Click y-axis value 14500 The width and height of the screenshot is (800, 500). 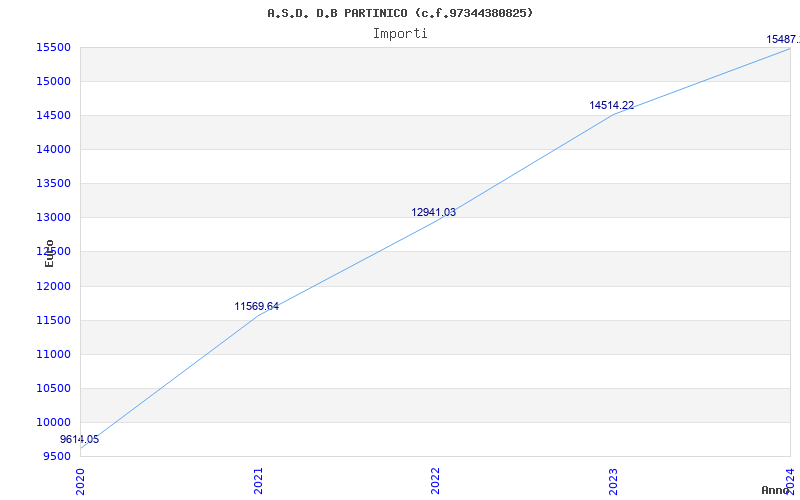click(53, 115)
